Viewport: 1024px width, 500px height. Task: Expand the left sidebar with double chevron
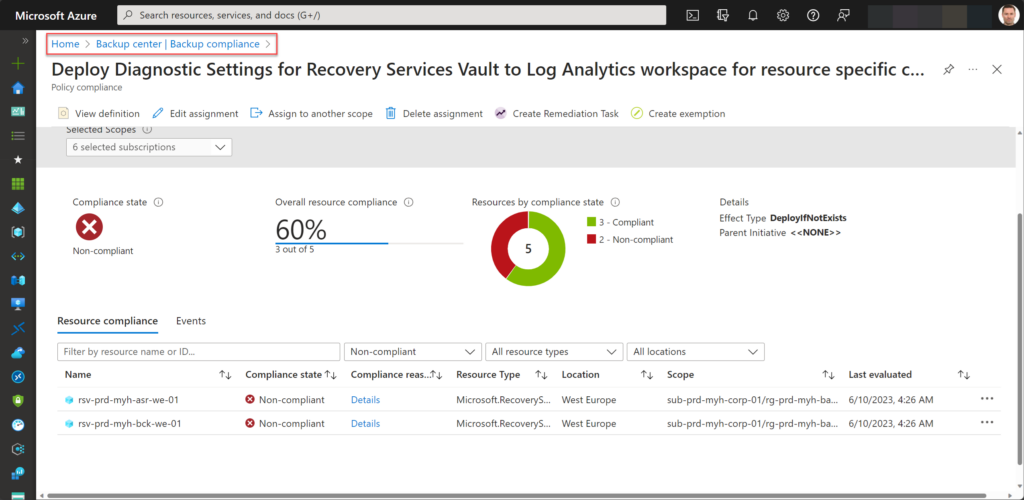coord(25,40)
